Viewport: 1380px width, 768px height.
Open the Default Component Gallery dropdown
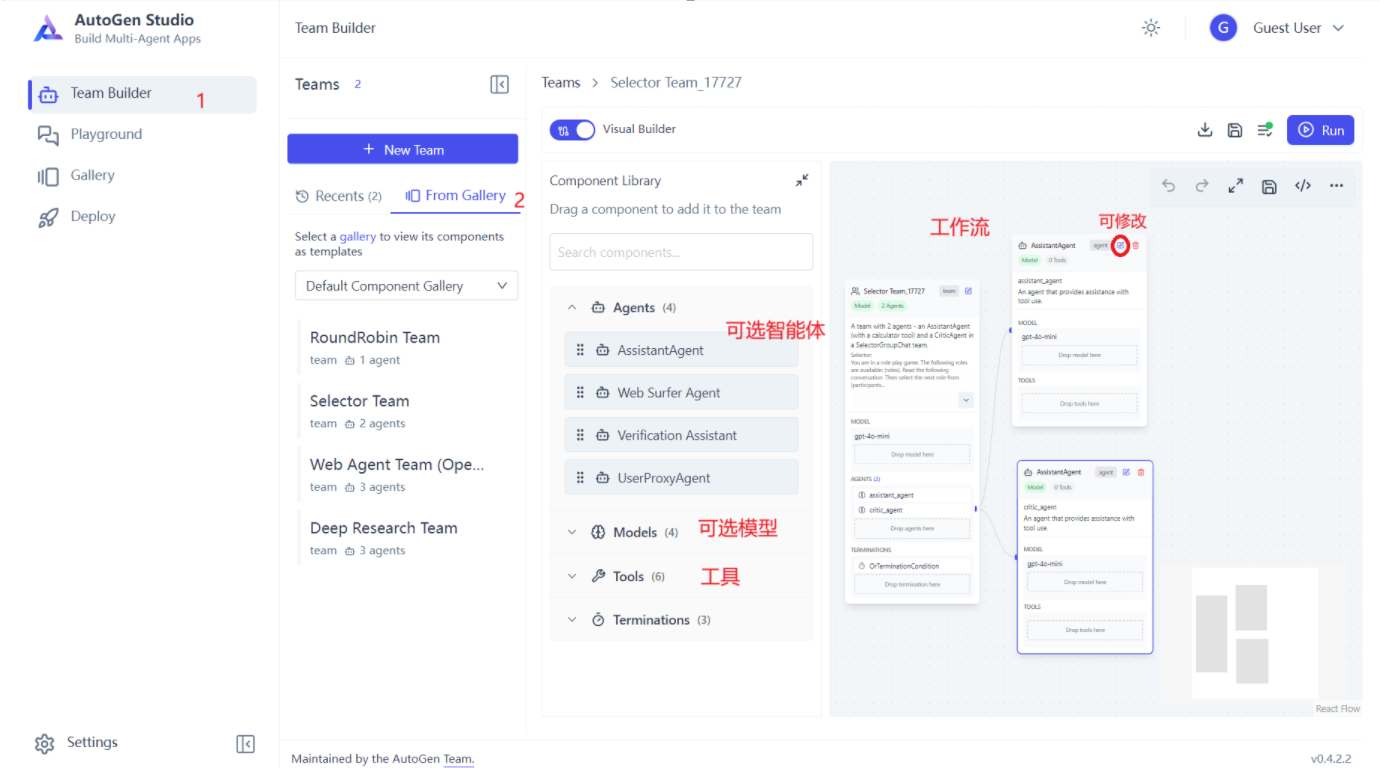[x=407, y=286]
